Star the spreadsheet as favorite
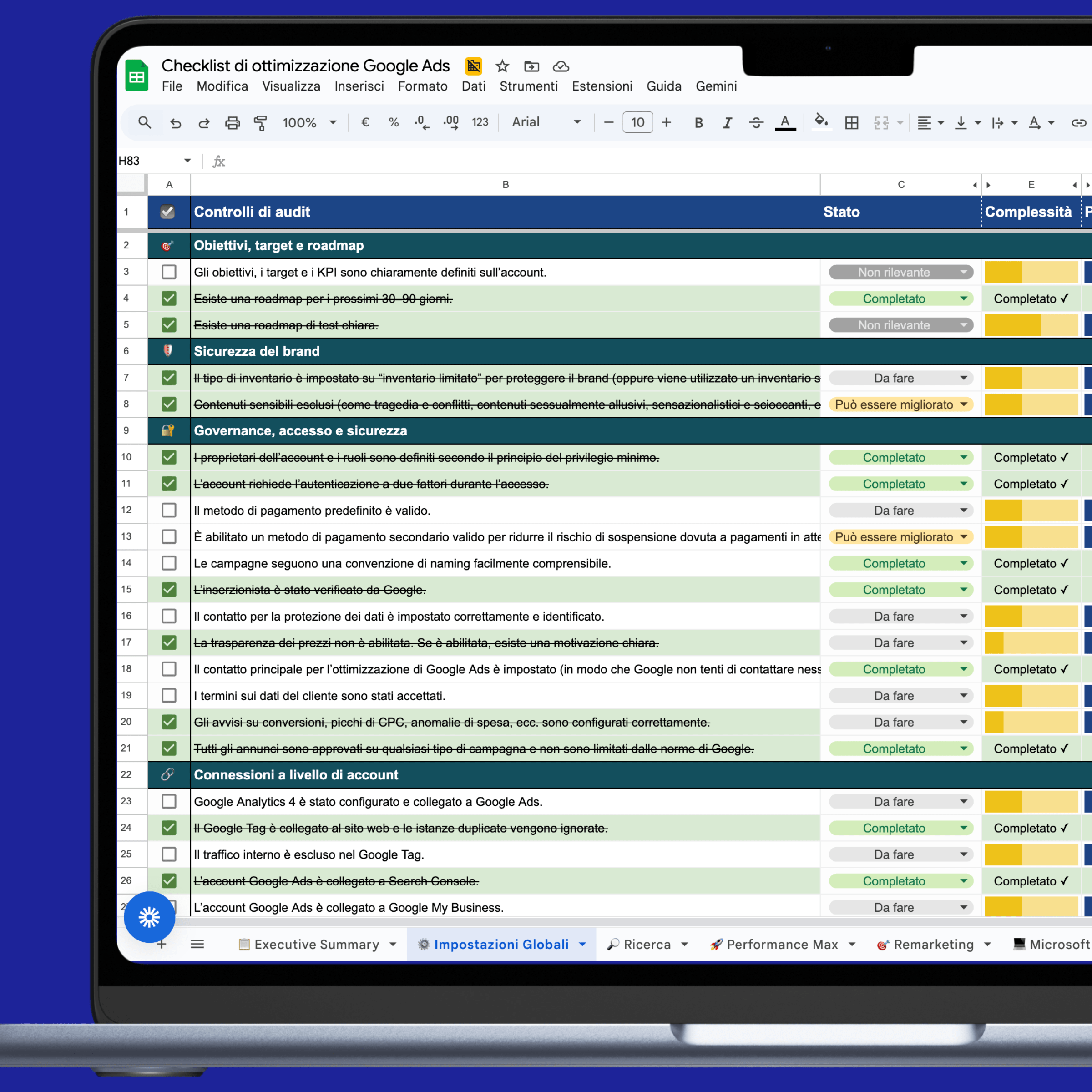 (x=502, y=66)
